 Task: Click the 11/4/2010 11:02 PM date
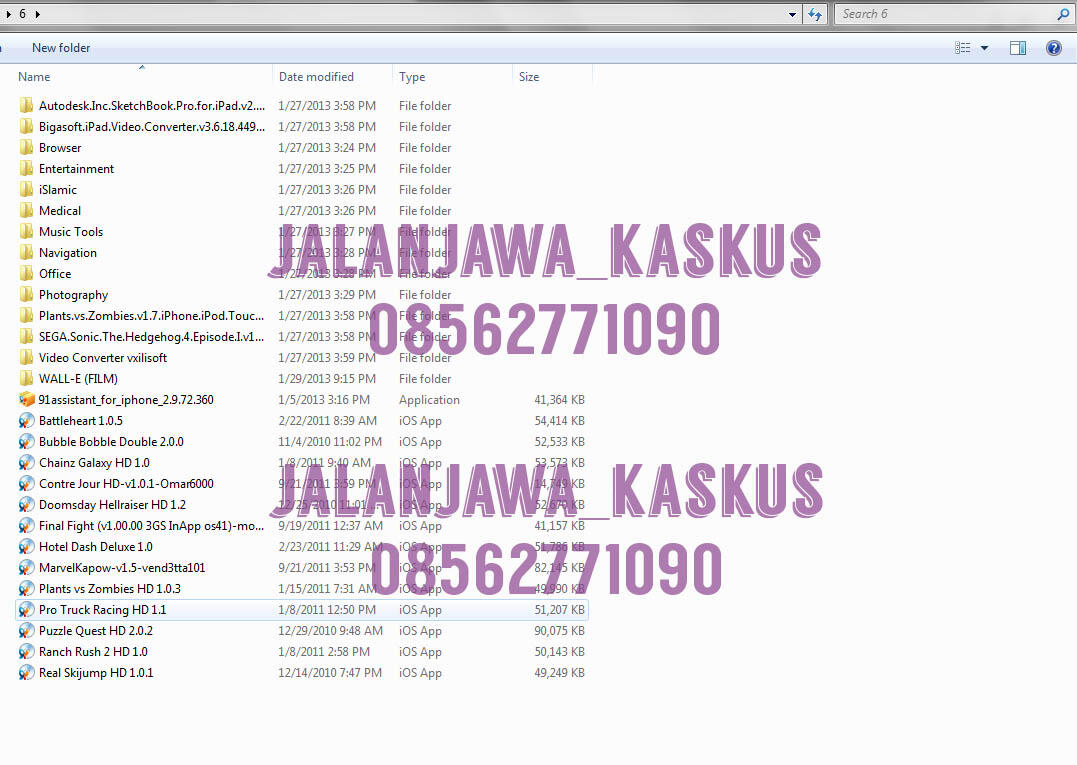330,442
